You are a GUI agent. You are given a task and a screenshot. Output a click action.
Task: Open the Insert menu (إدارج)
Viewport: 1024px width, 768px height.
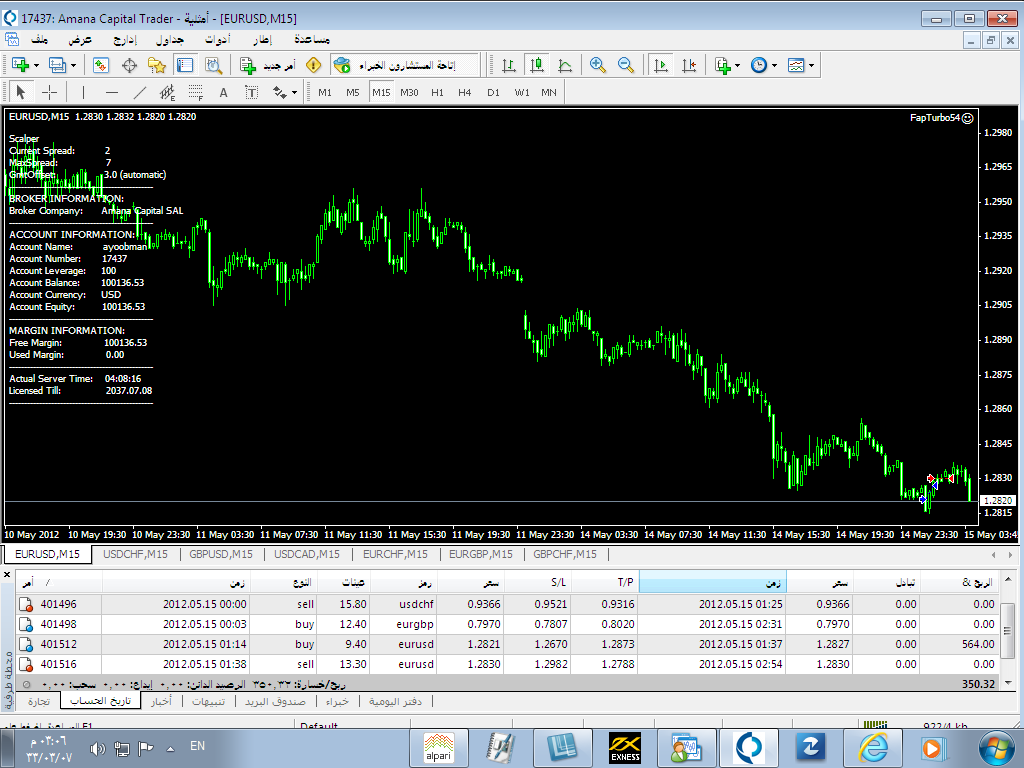point(125,40)
